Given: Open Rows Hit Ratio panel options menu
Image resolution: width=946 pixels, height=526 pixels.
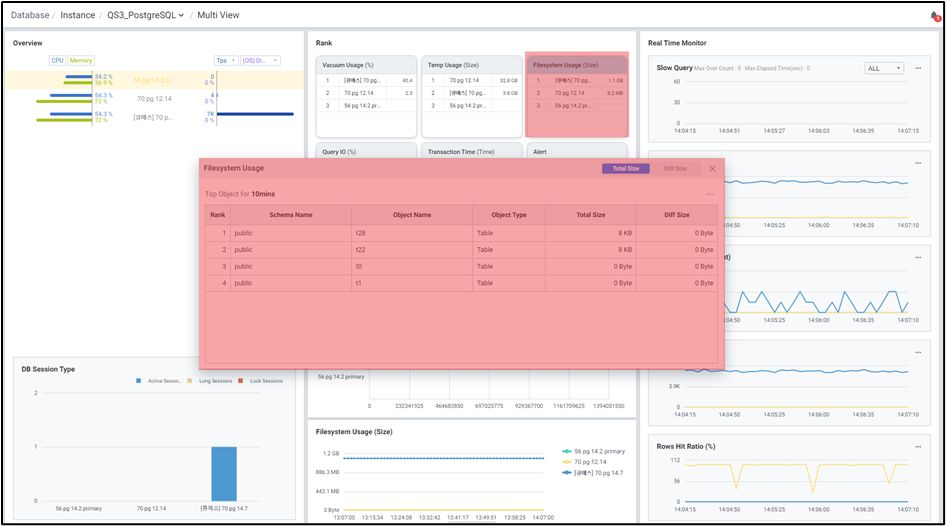Looking at the screenshot, I should click(x=917, y=446).
